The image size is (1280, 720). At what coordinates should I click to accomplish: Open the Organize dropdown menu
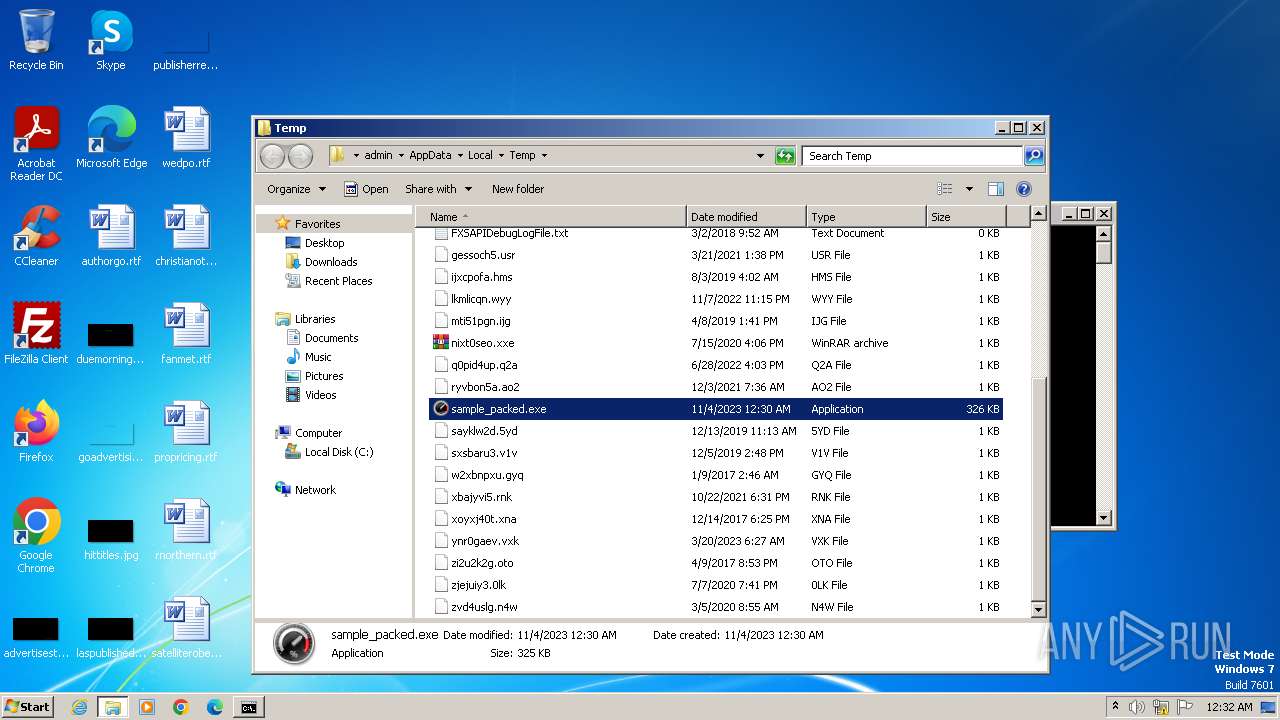[x=296, y=189]
